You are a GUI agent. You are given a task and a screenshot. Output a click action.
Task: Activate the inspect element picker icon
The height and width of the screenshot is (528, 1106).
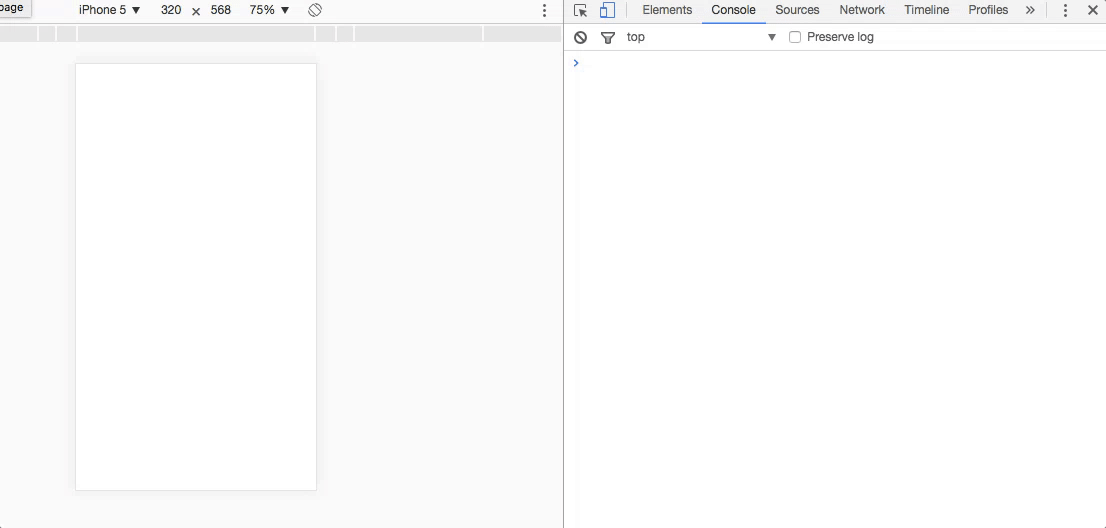(x=581, y=11)
